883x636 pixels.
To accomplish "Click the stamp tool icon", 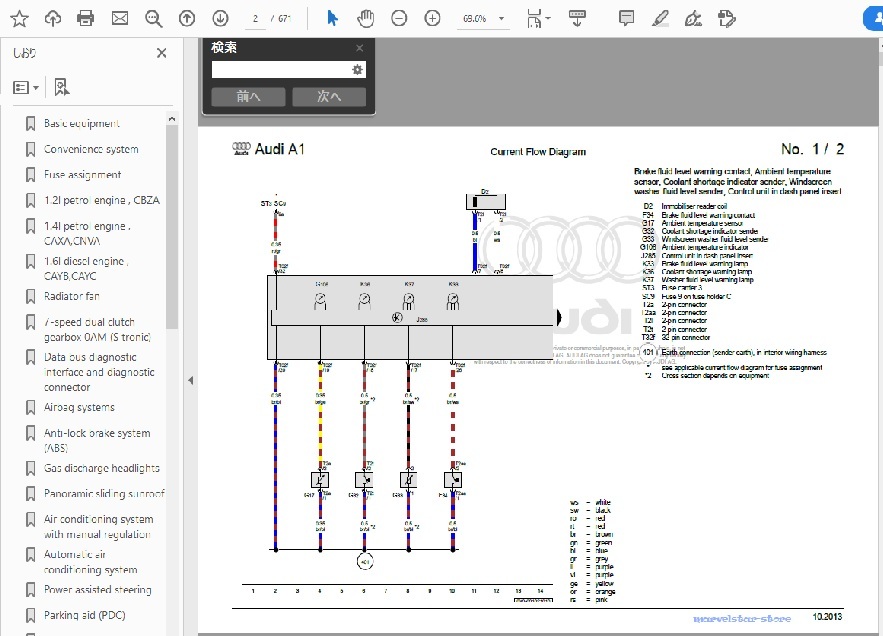I will (727, 19).
